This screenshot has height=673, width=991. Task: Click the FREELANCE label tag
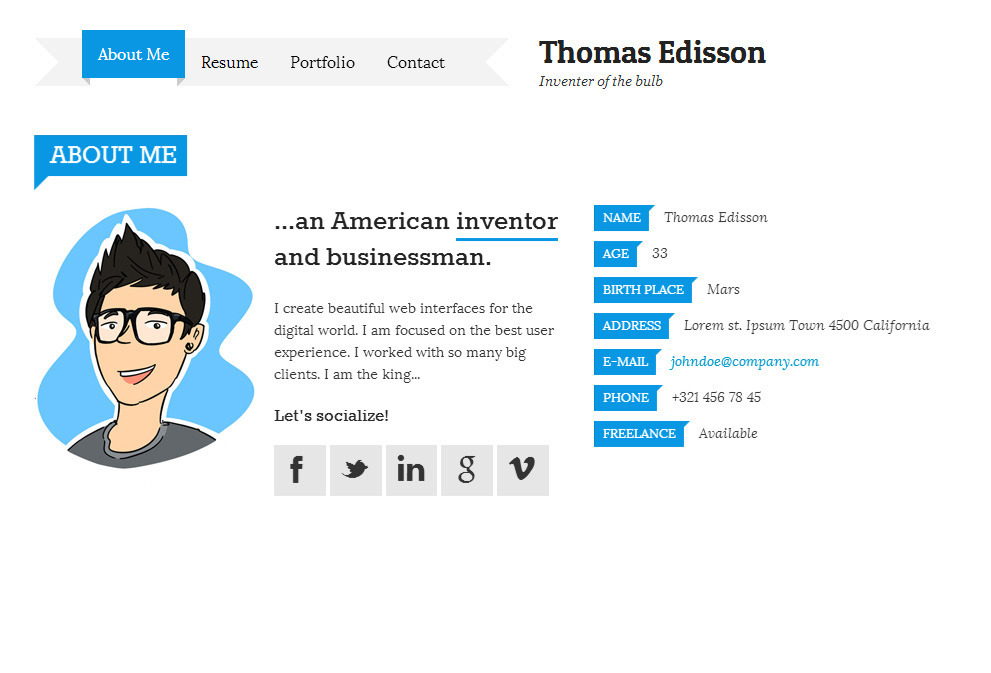[x=638, y=434]
